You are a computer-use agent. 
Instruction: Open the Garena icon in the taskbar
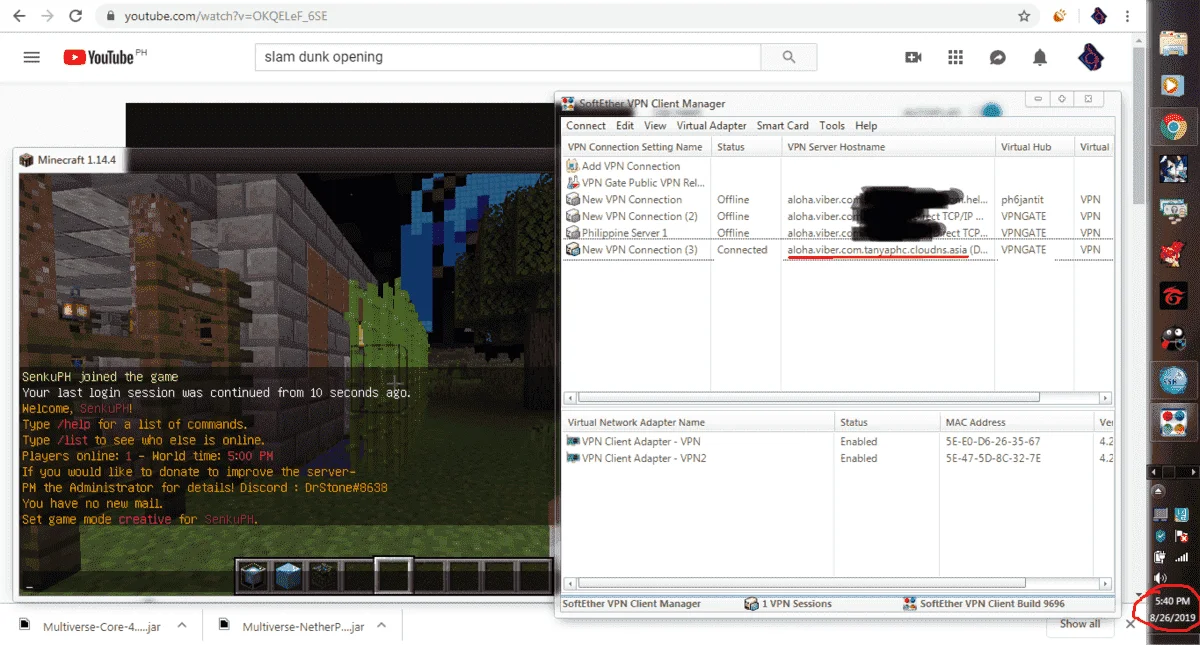(x=1173, y=295)
